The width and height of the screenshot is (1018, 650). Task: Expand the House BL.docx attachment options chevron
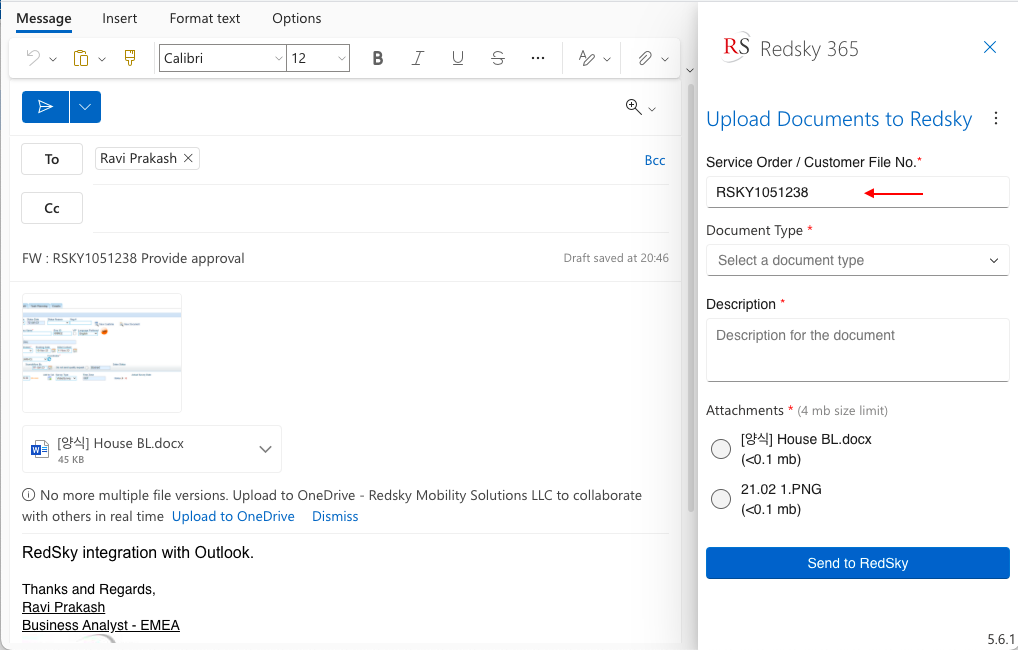pos(265,449)
